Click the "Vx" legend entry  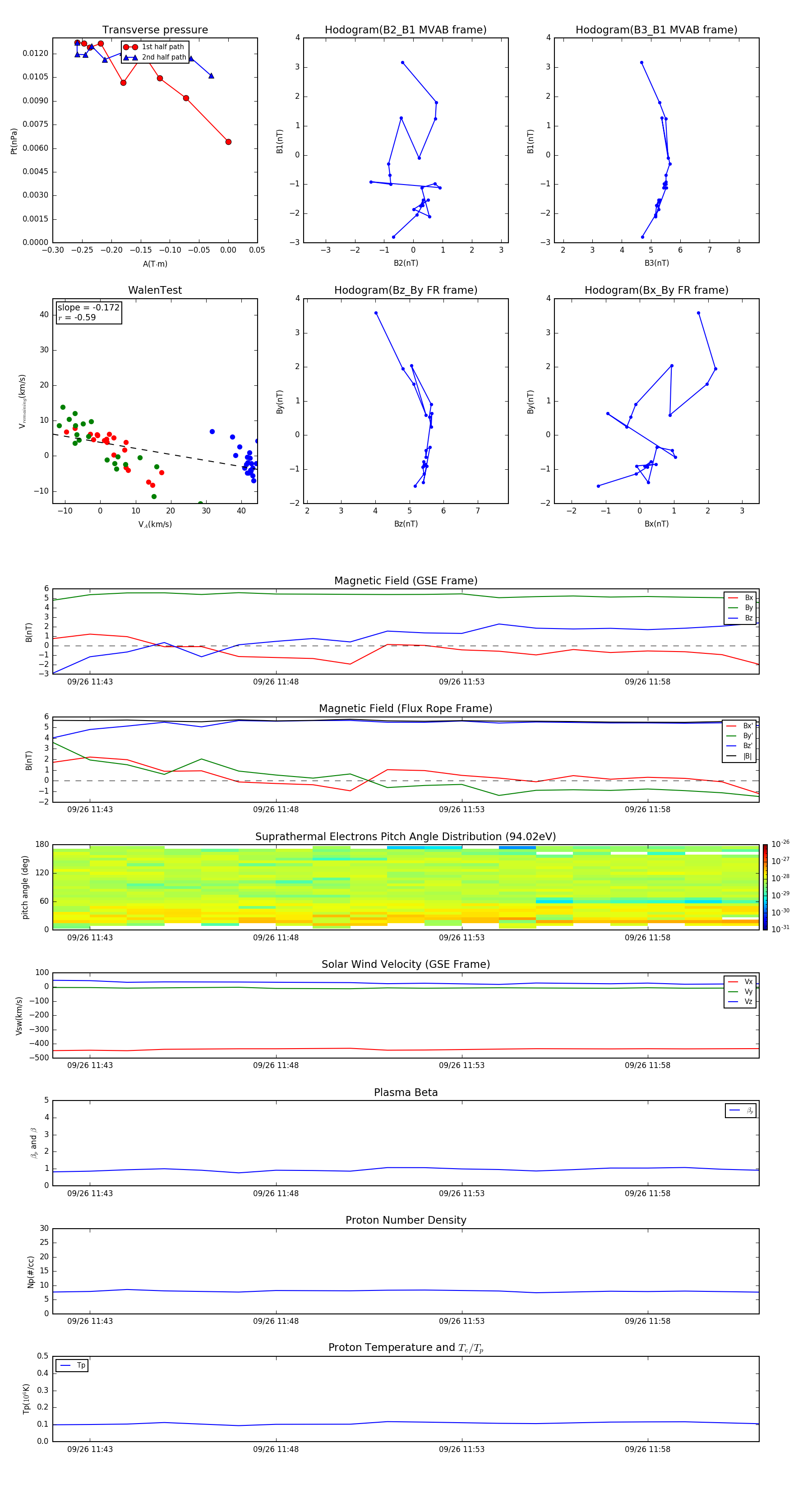click(x=741, y=982)
